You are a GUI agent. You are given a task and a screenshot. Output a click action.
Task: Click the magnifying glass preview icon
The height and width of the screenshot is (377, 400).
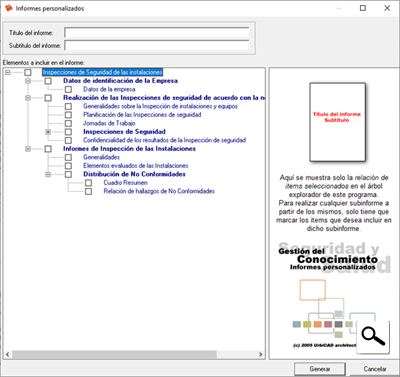pos(373,337)
